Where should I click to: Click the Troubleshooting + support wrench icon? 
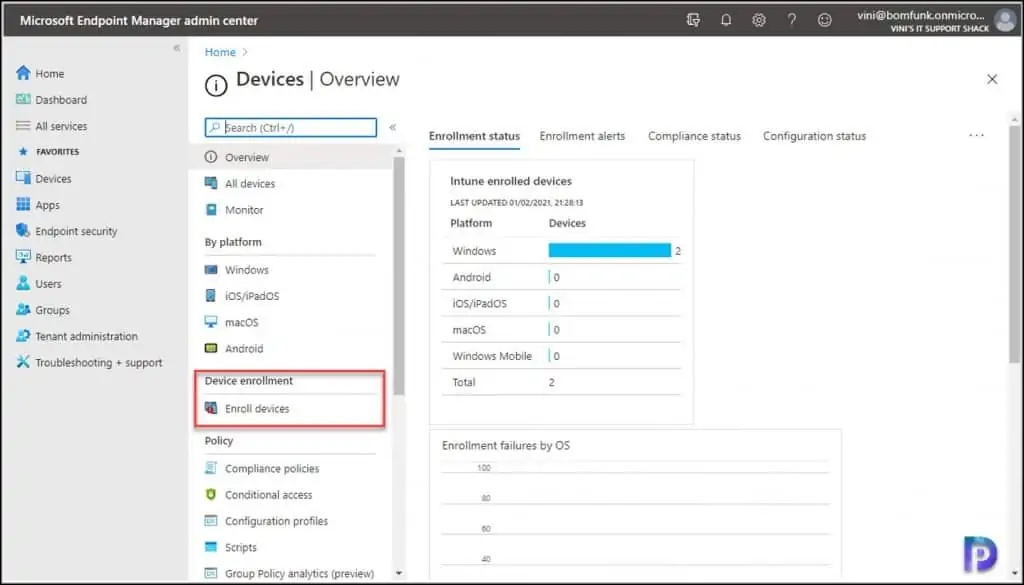[23, 362]
